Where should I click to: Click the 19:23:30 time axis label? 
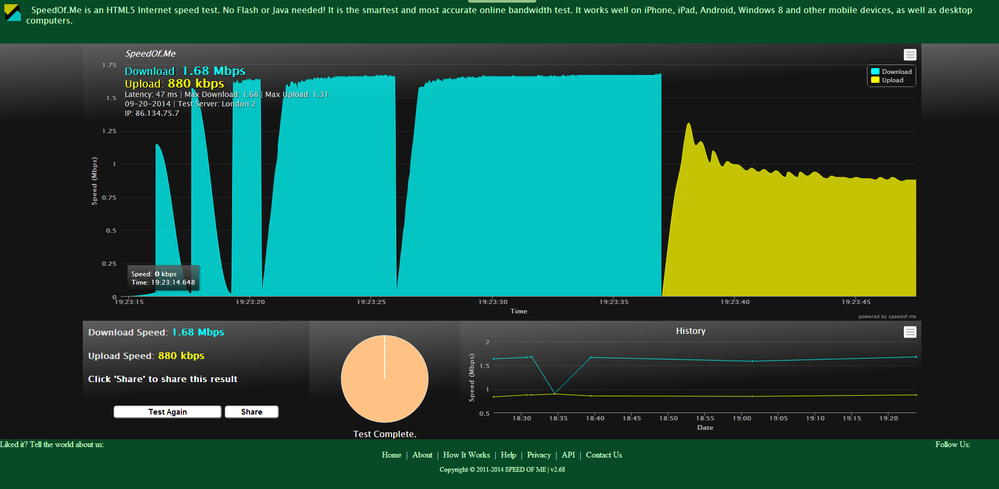(x=494, y=302)
